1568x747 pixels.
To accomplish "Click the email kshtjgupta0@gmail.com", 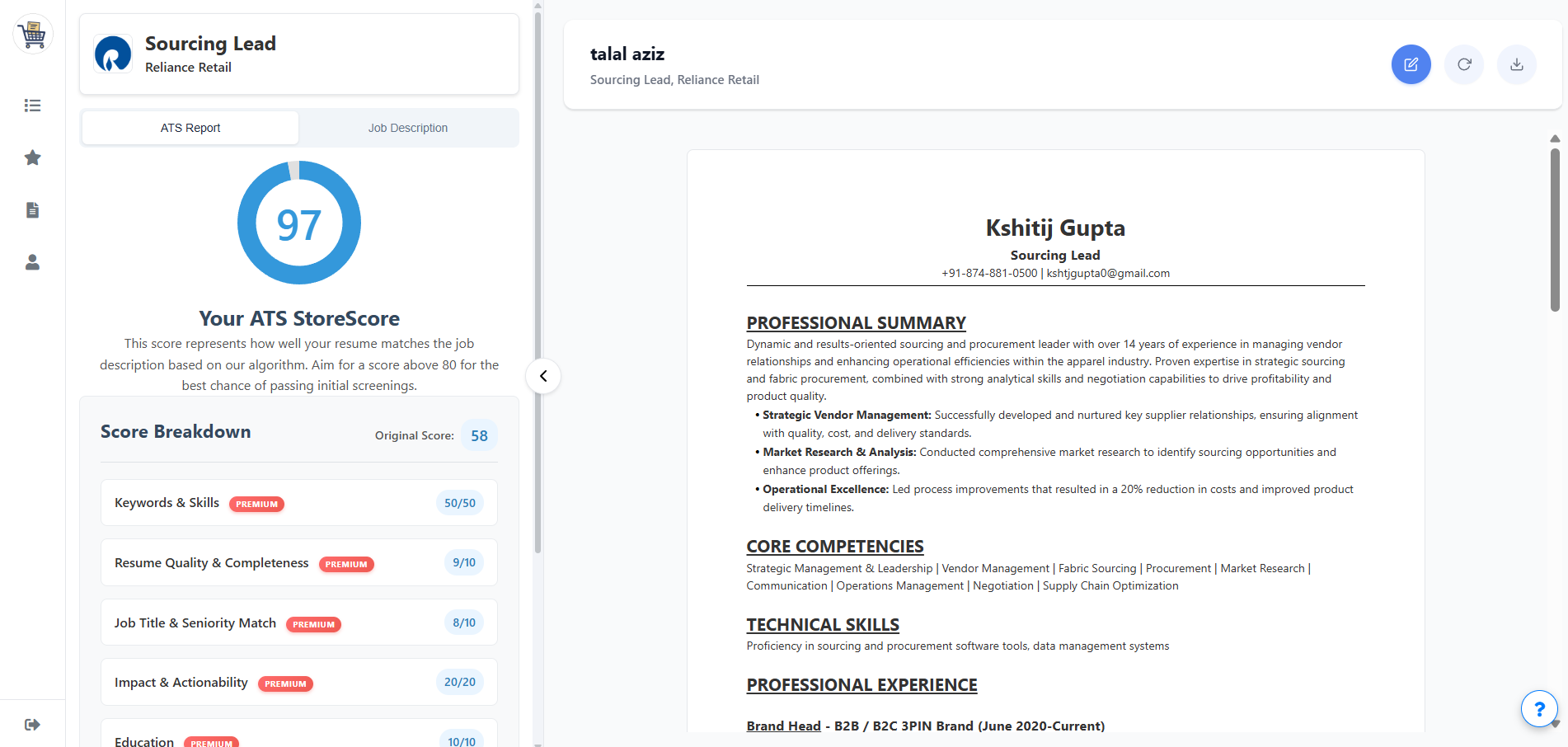I will [1108, 273].
